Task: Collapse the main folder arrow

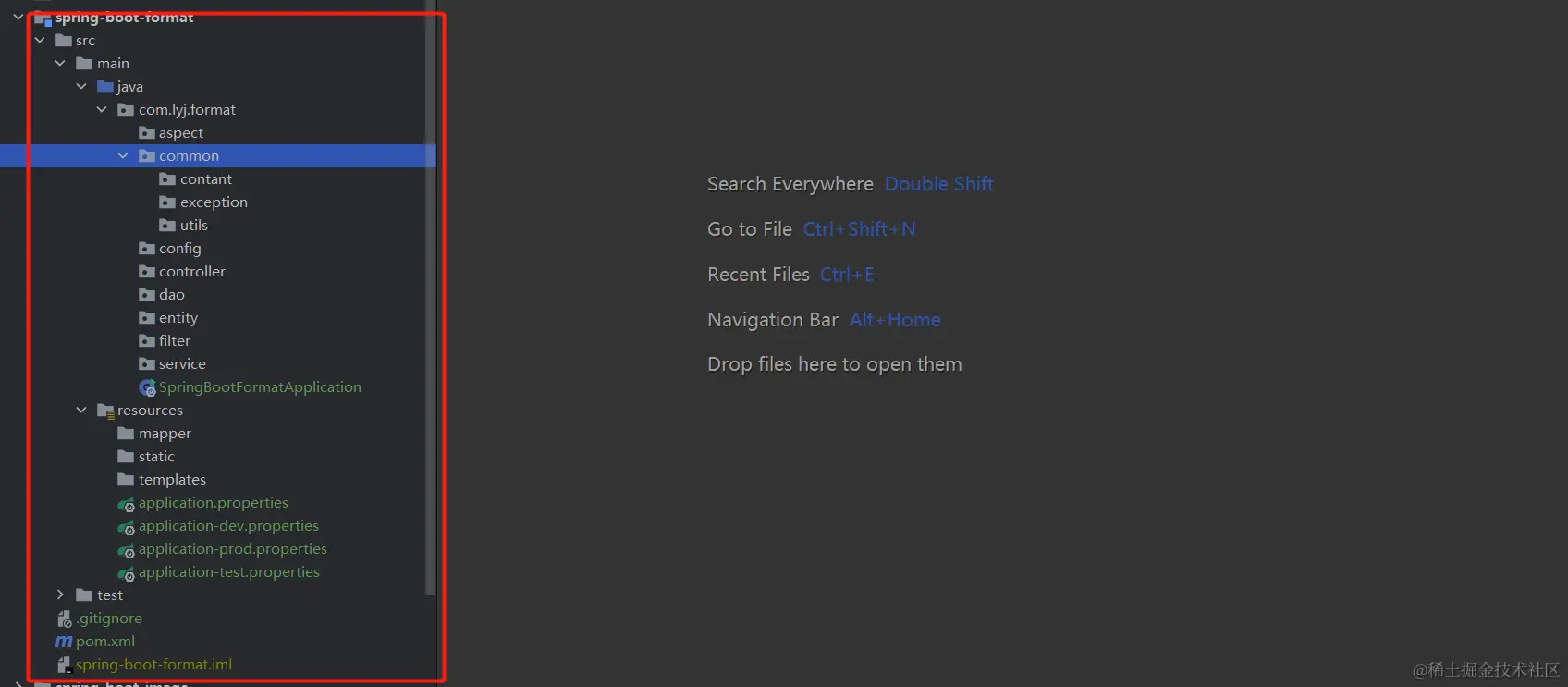Action: click(60, 64)
